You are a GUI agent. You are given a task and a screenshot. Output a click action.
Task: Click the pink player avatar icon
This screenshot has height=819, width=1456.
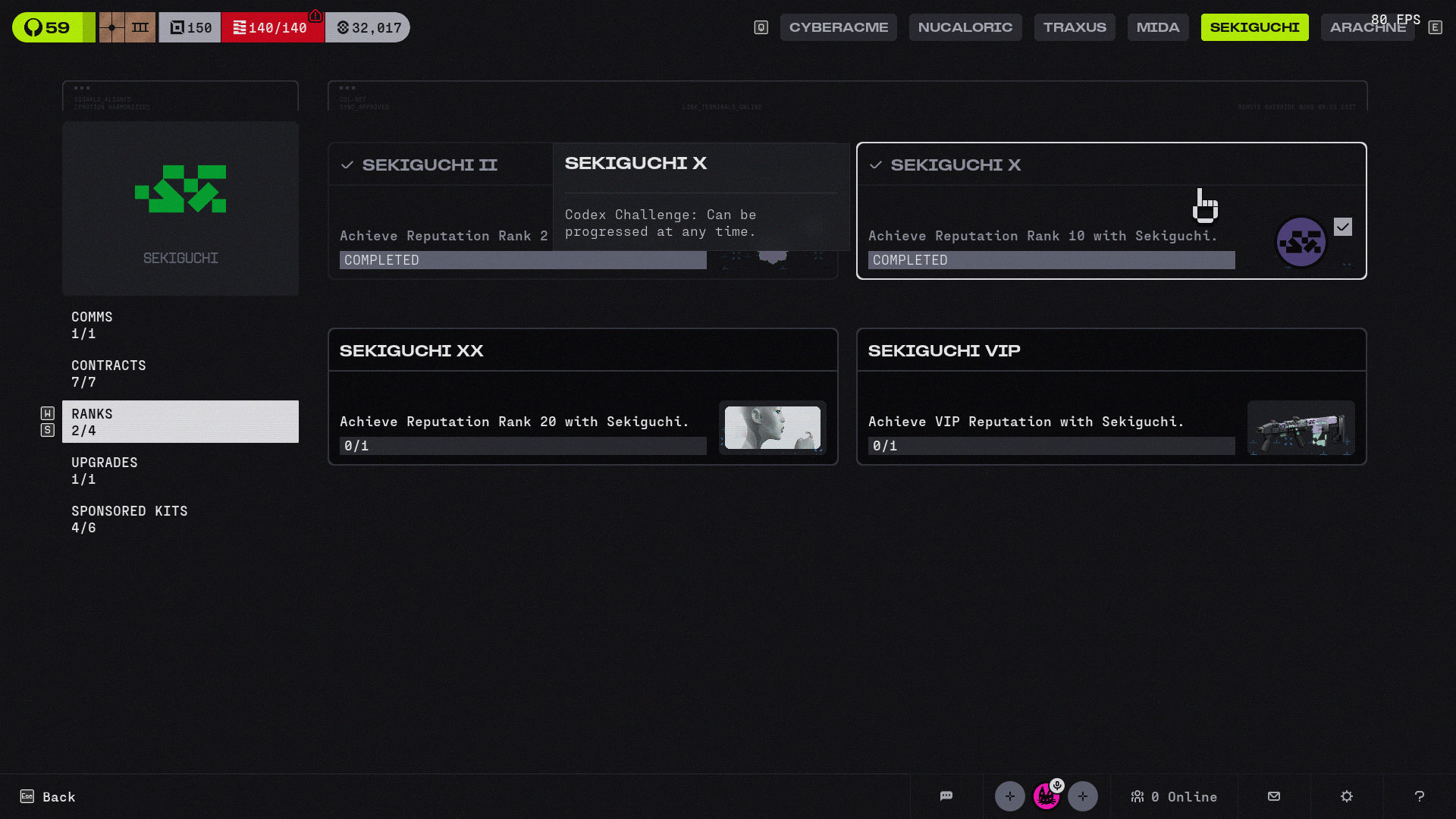click(1046, 796)
